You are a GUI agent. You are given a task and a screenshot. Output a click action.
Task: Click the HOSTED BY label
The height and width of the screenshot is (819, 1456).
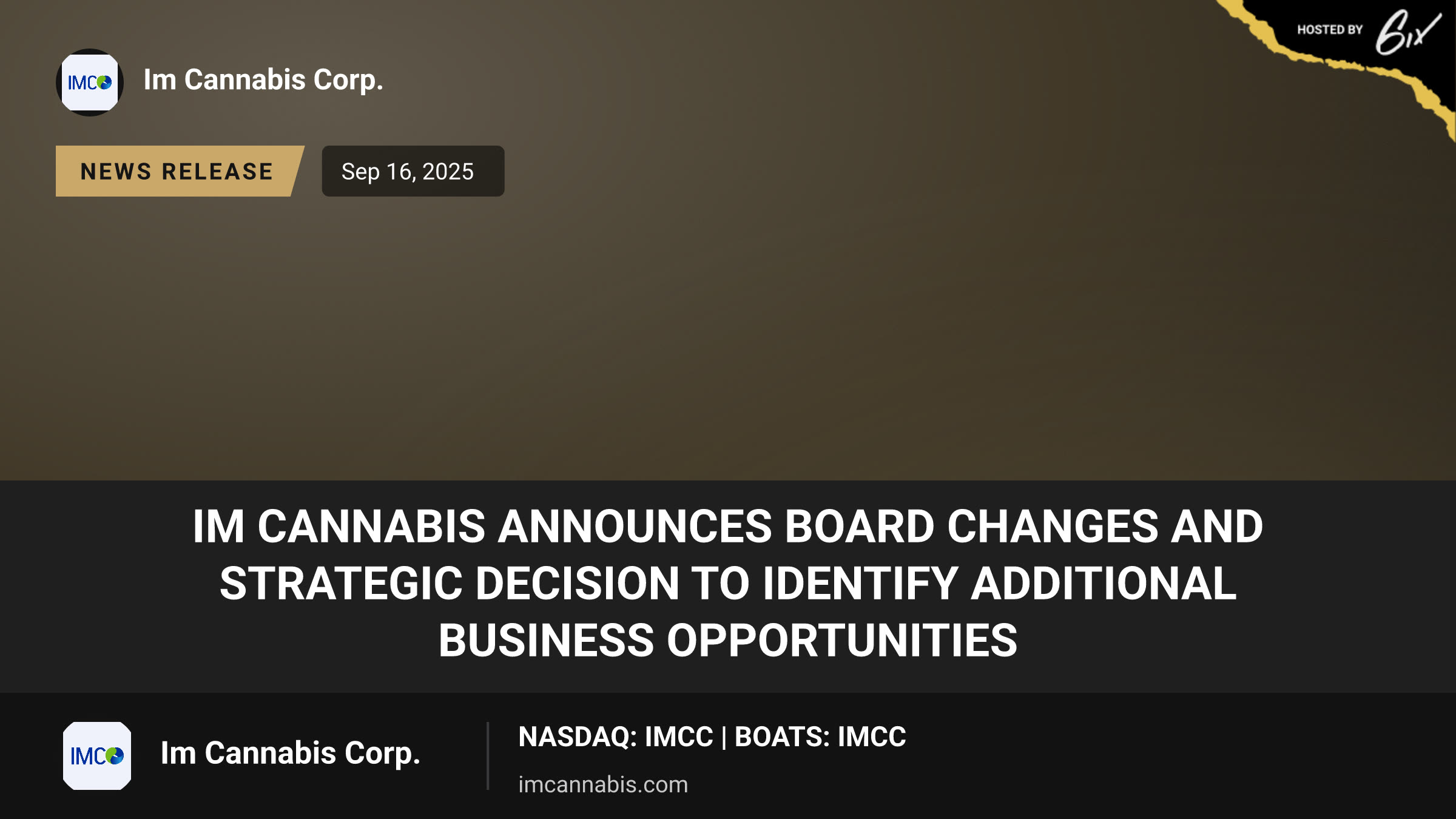(1330, 30)
